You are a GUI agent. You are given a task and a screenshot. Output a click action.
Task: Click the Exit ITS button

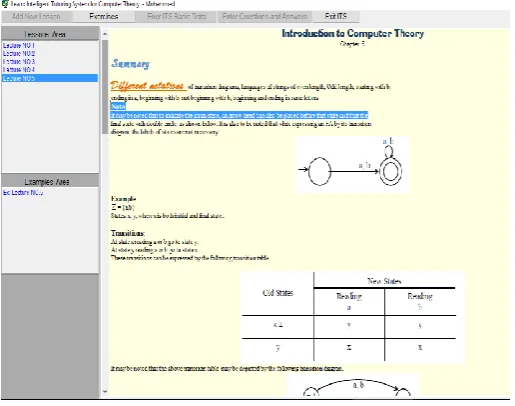coord(336,16)
